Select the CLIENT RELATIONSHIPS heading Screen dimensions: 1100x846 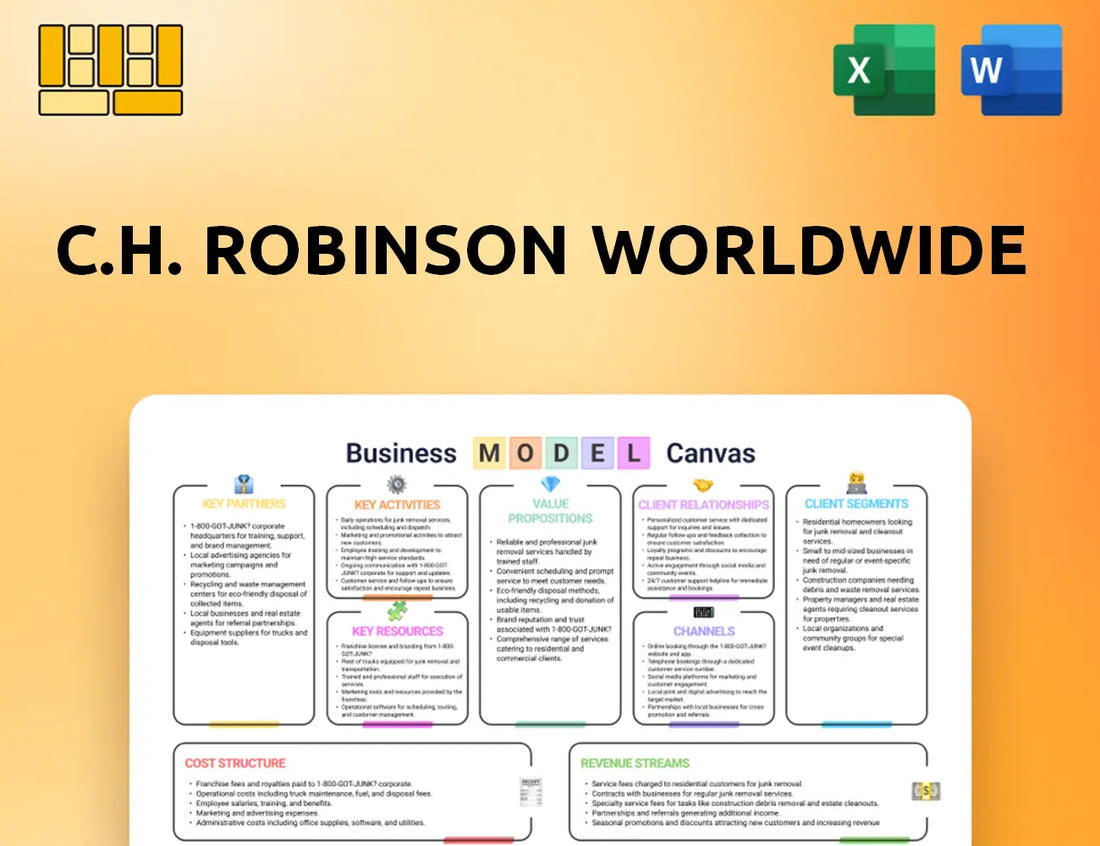704,505
